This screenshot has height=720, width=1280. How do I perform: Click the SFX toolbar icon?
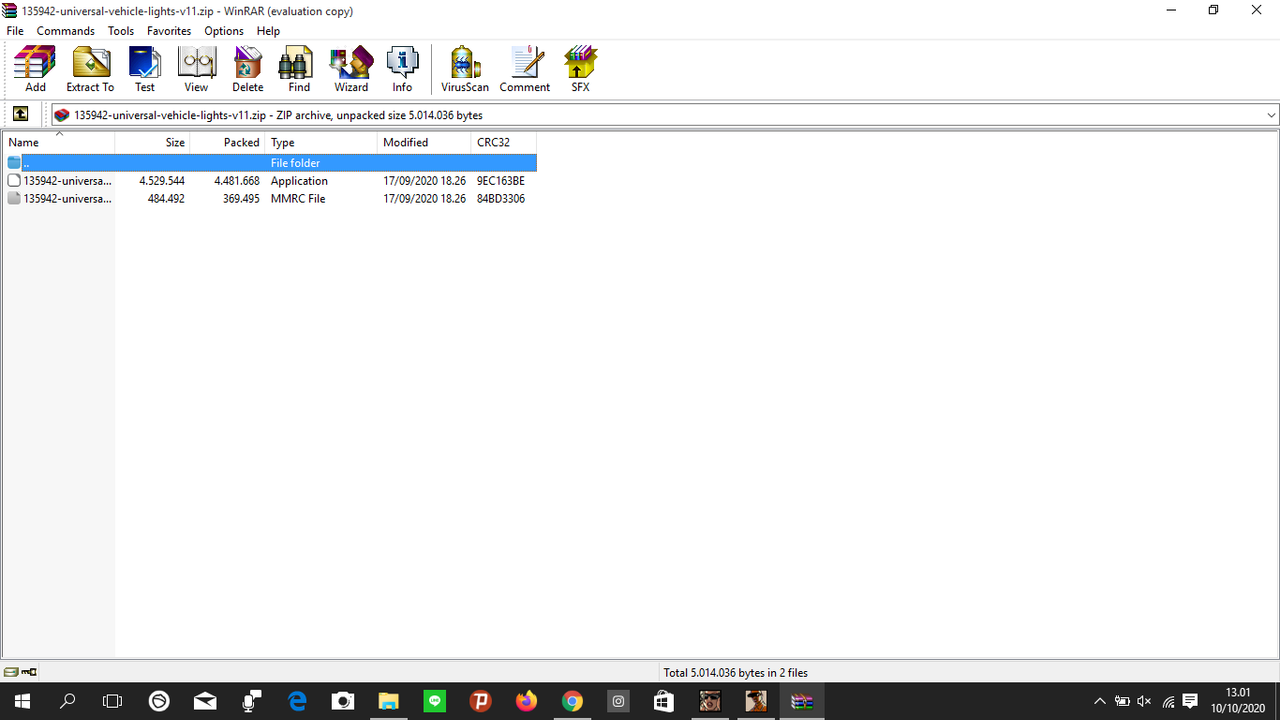[x=580, y=69]
